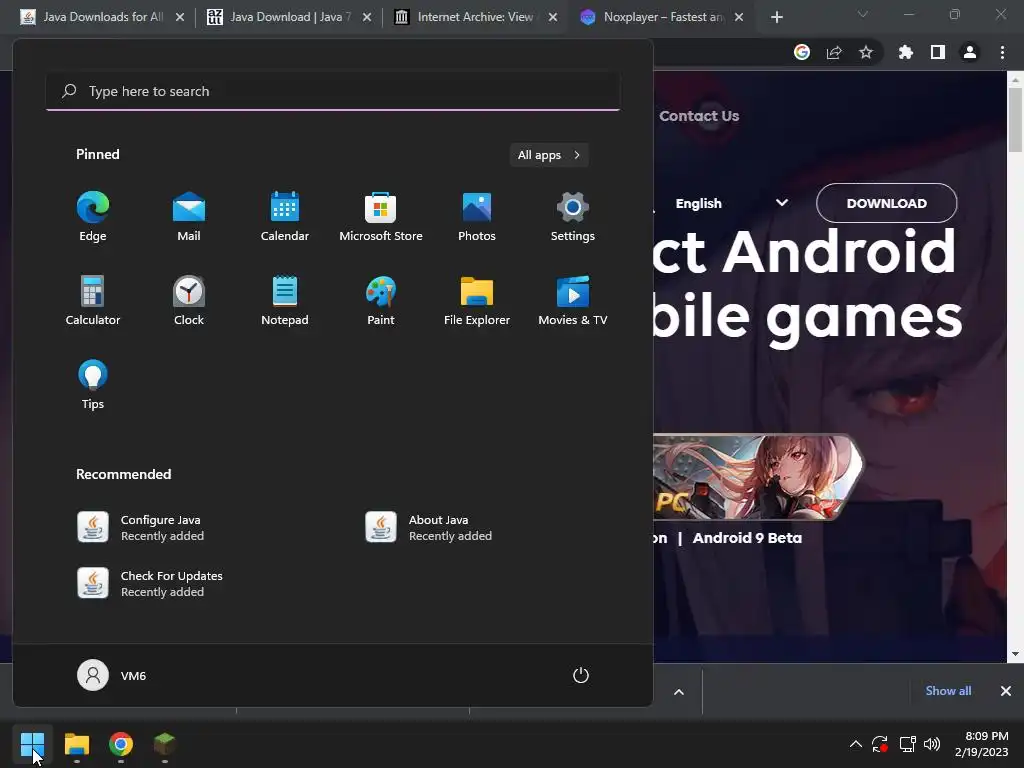1024x768 pixels.
Task: Click the Windows Start button on taskbar
Action: (32, 744)
